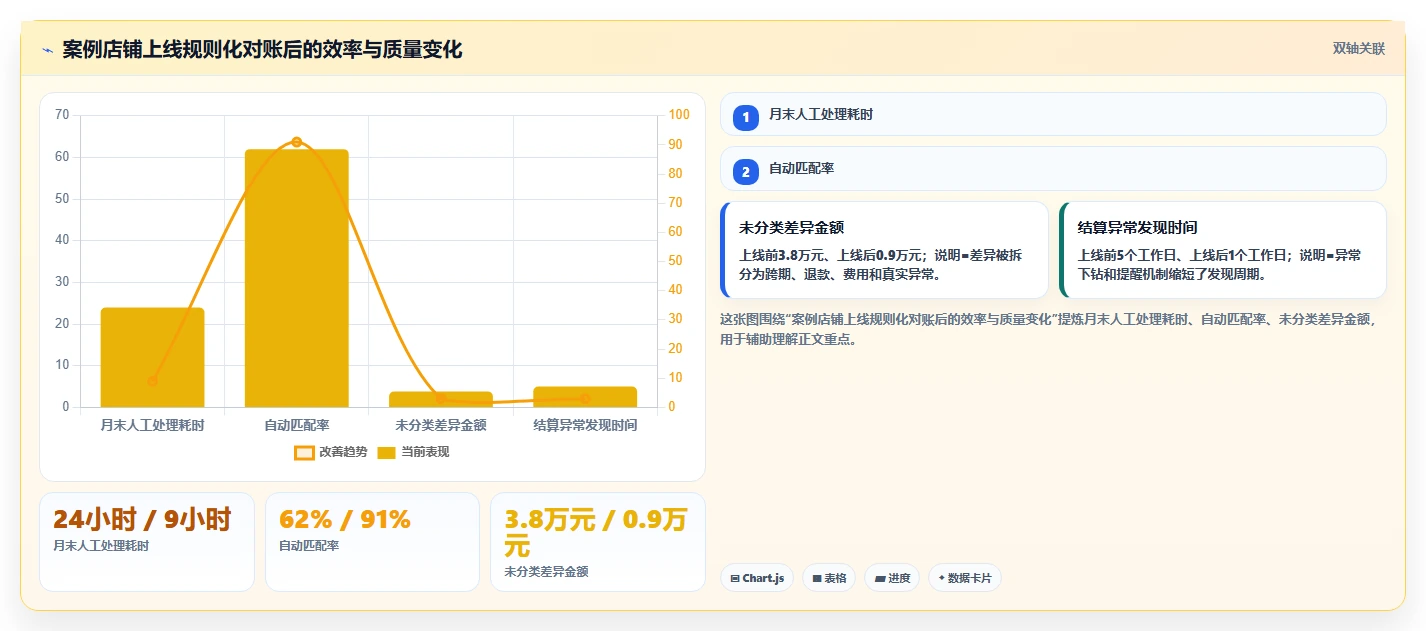Image resolution: width=1426 pixels, height=631 pixels.
Task: Click the 表格 tag
Action: click(829, 578)
